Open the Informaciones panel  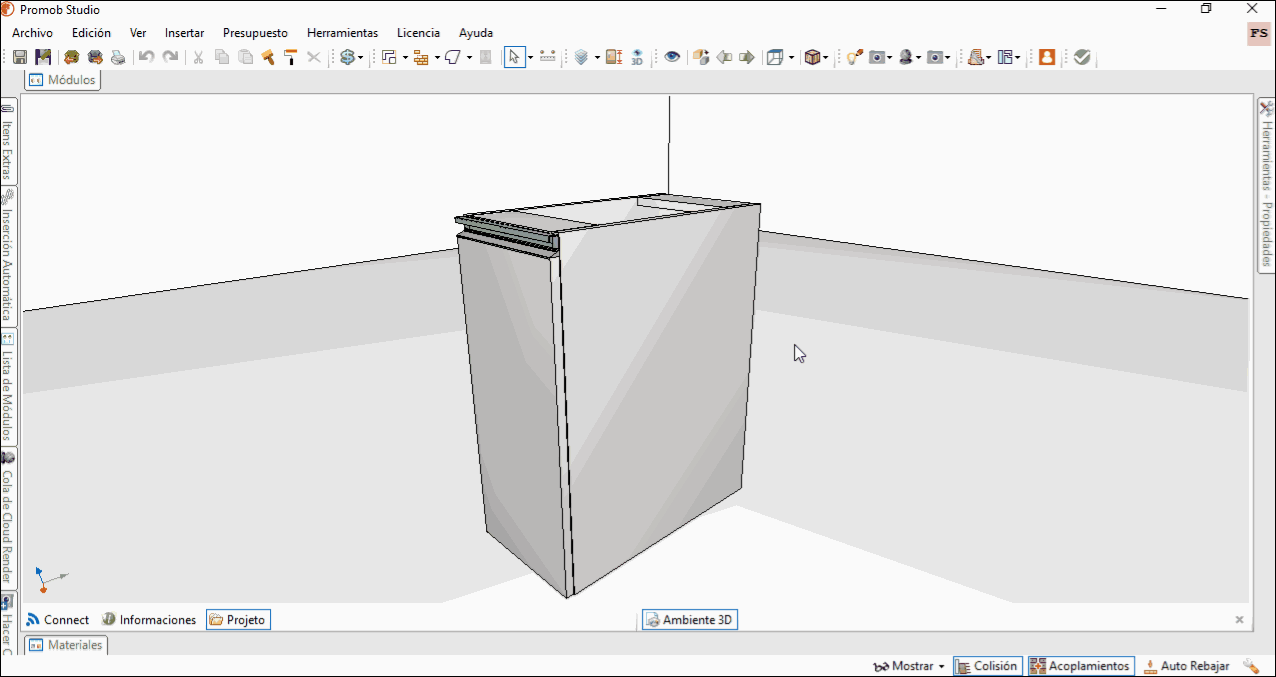pyautogui.click(x=148, y=620)
